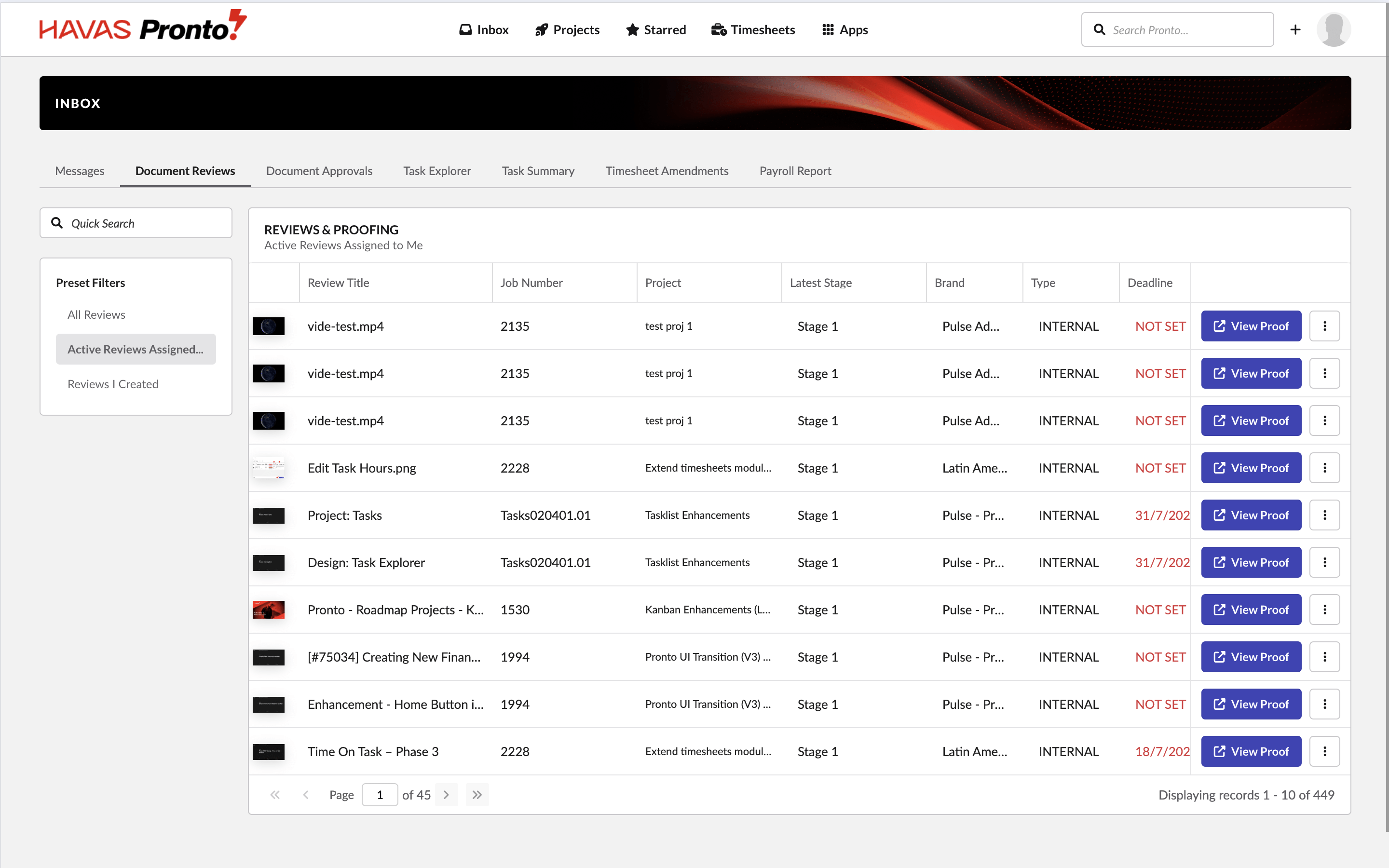Image resolution: width=1389 pixels, height=868 pixels.
Task: Open the three-dot menu for [#75034] Creating New Finan...
Action: tap(1325, 657)
